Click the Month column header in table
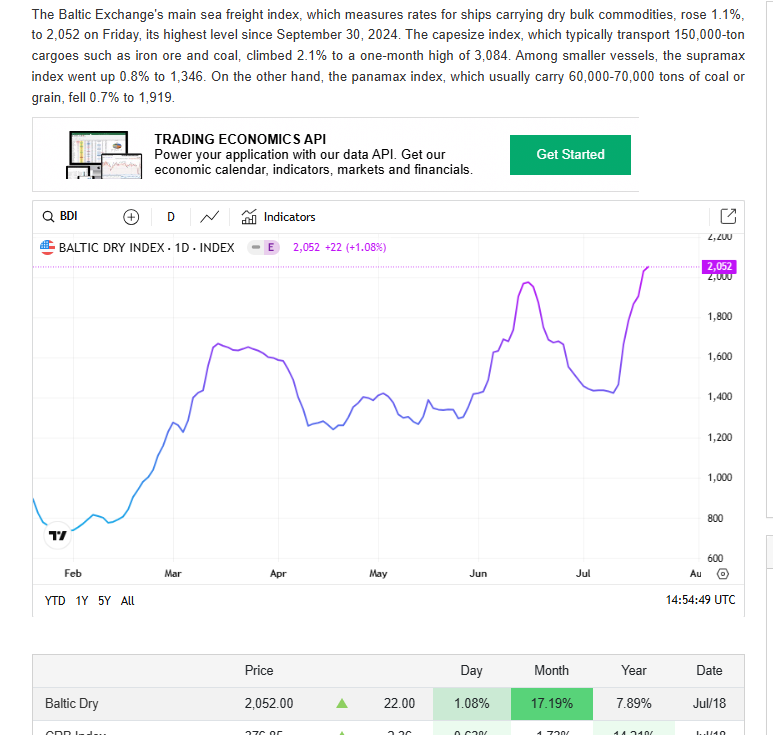 tap(551, 670)
